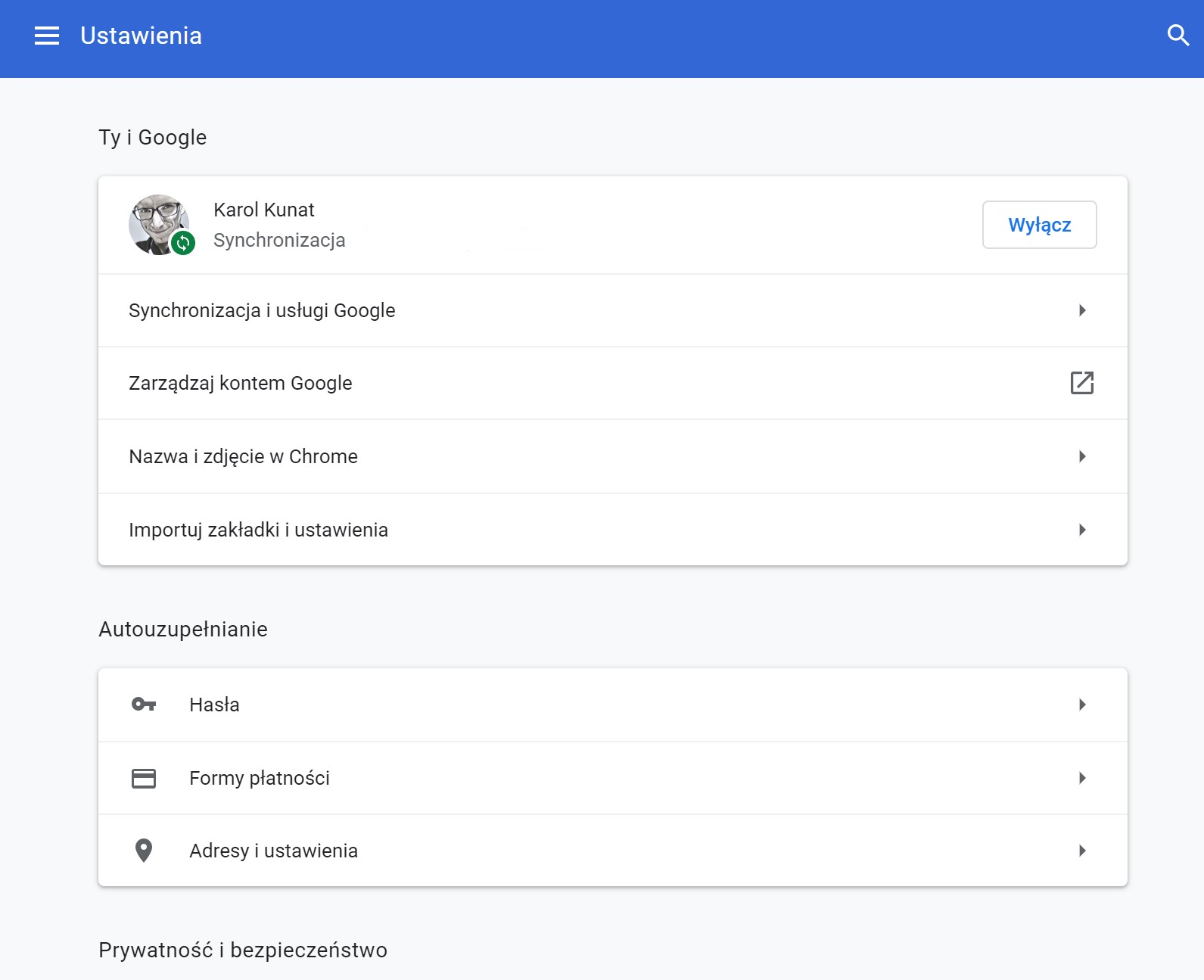Click the Synchronizacja status text under name

279,240
